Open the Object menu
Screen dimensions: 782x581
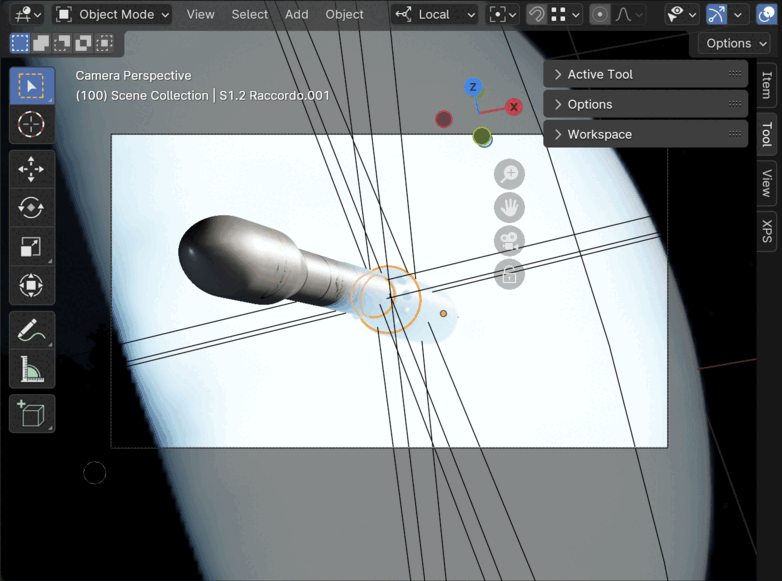coord(344,14)
